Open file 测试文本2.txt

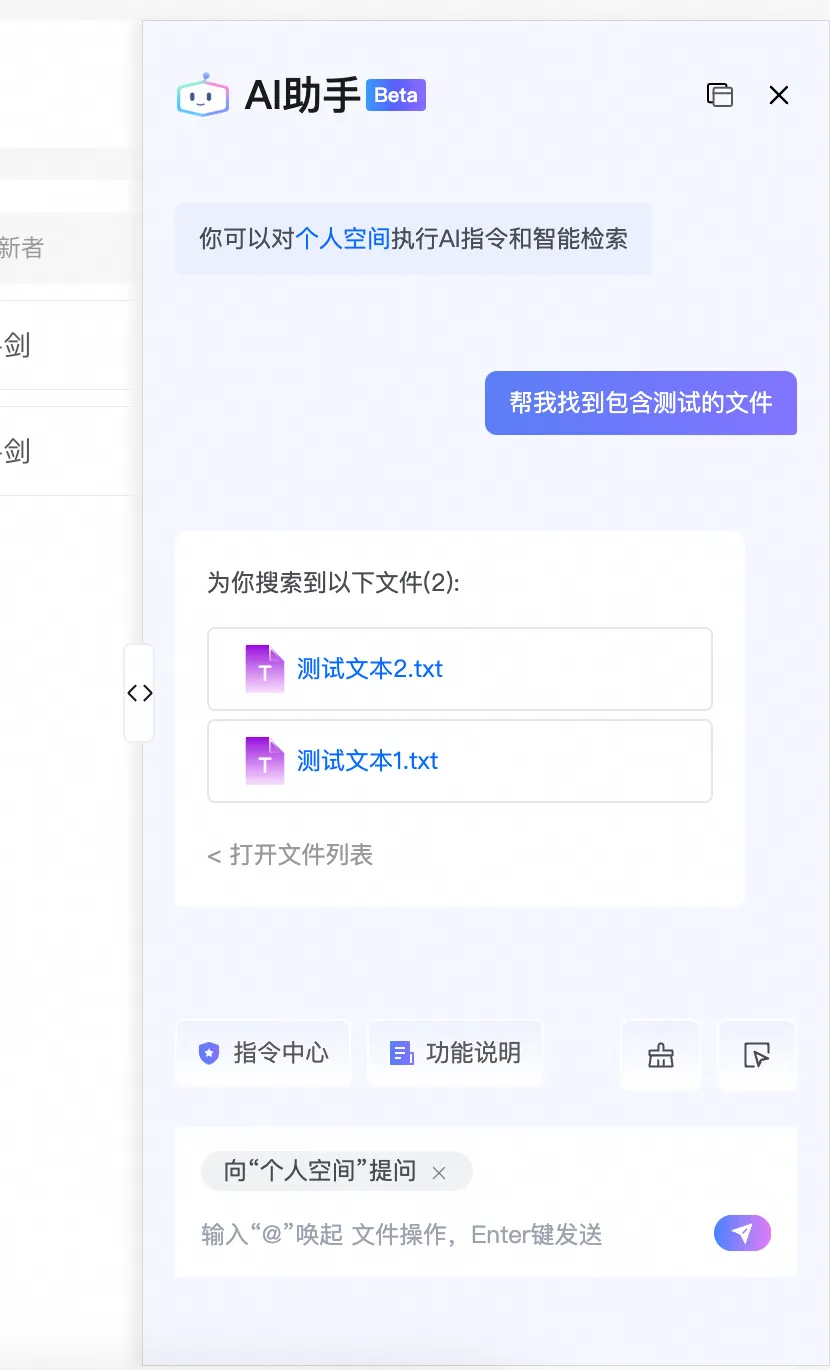370,669
